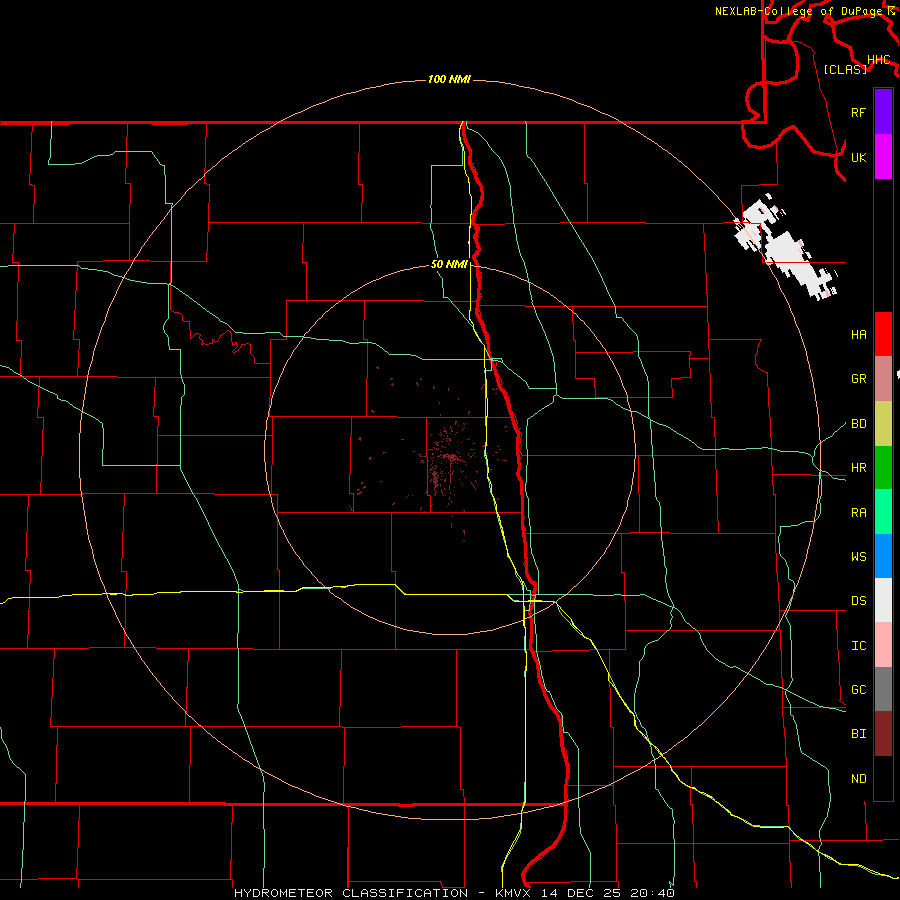Click the IC legend label
This screenshot has height=900, width=900.
pos(859,646)
